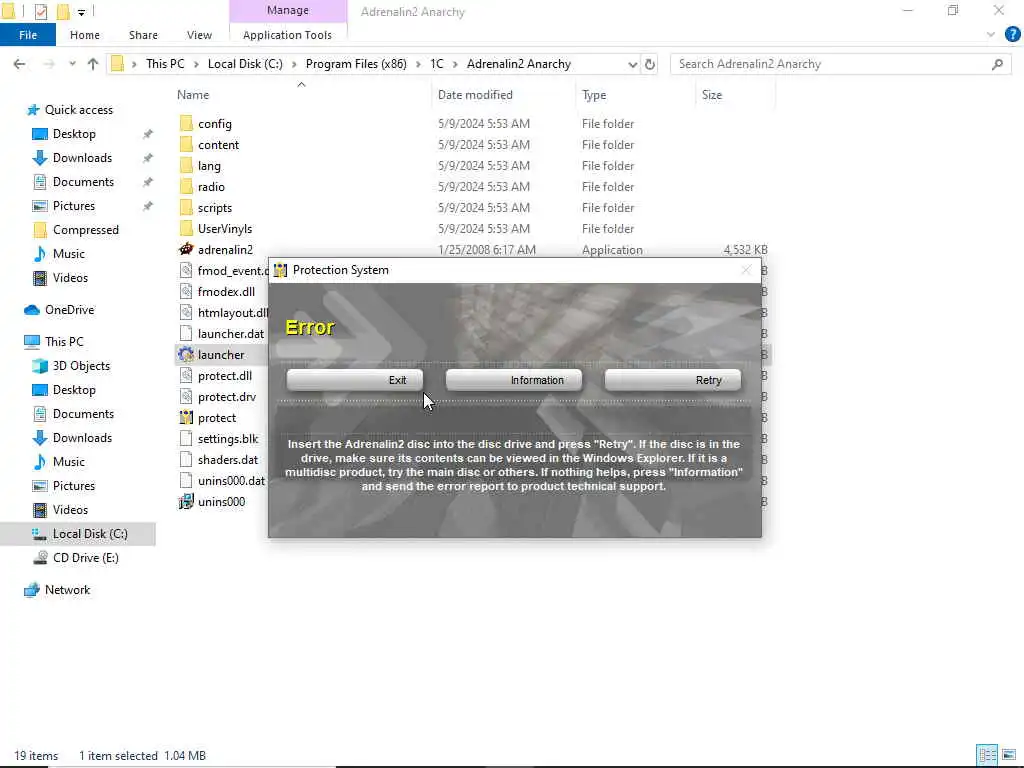This screenshot has height=768, width=1024.
Task: Select the Manage contextual tab
Action: (288, 10)
